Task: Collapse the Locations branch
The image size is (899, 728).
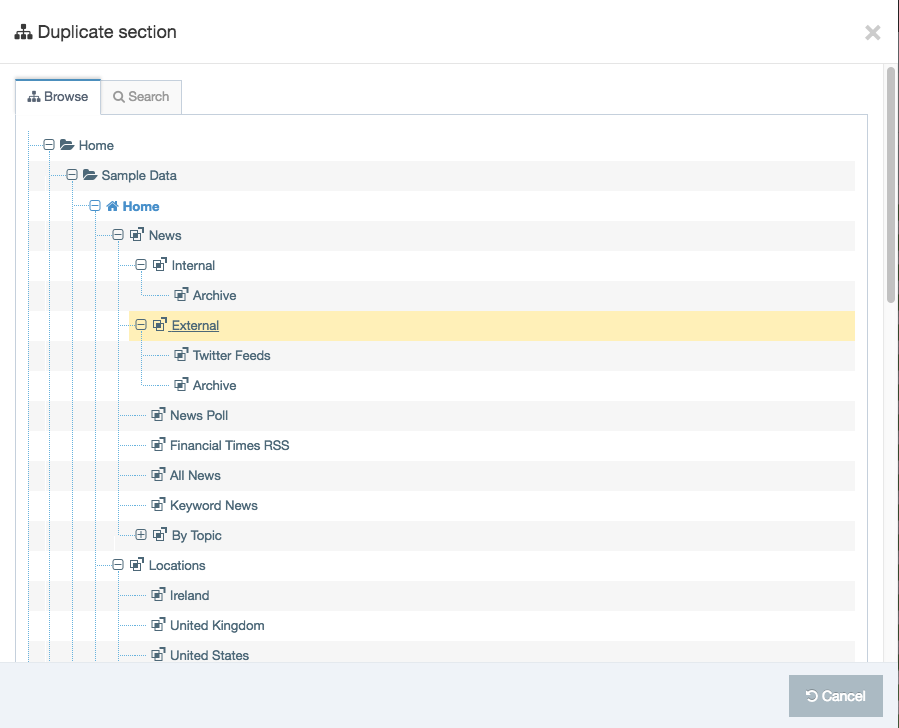Action: pyautogui.click(x=118, y=565)
